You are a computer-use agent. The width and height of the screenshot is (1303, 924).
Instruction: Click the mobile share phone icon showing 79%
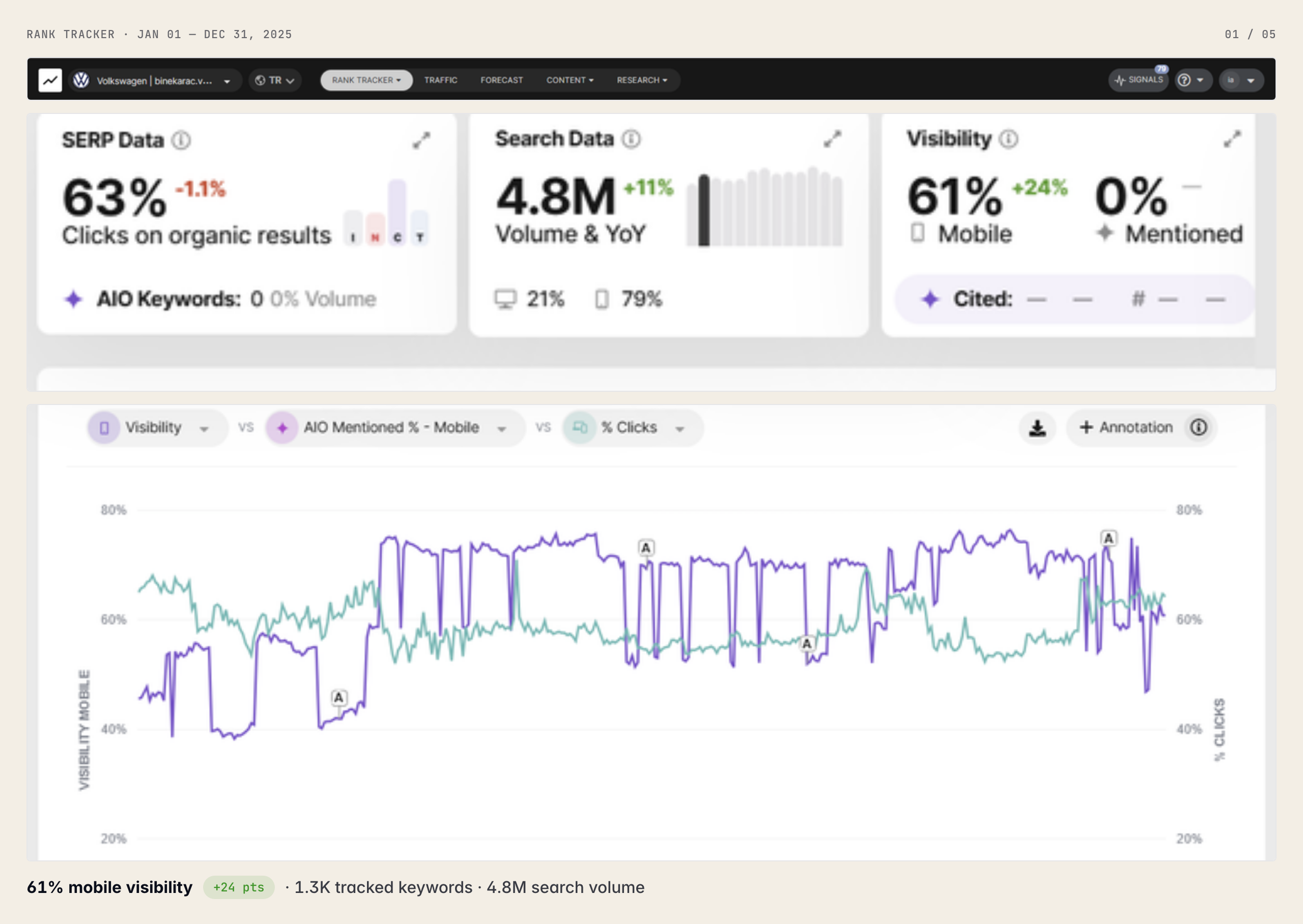(x=602, y=299)
